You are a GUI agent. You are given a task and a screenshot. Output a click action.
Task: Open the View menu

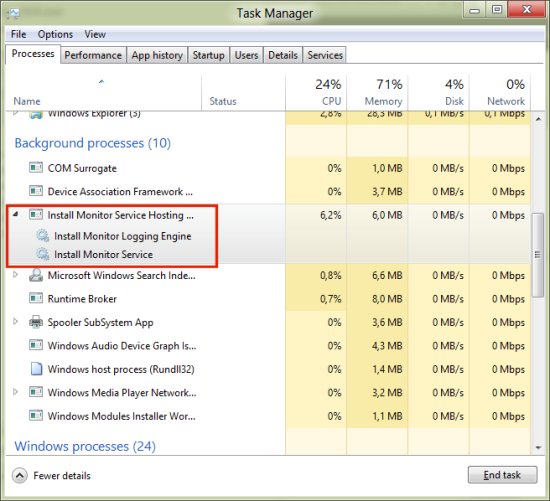[95, 34]
